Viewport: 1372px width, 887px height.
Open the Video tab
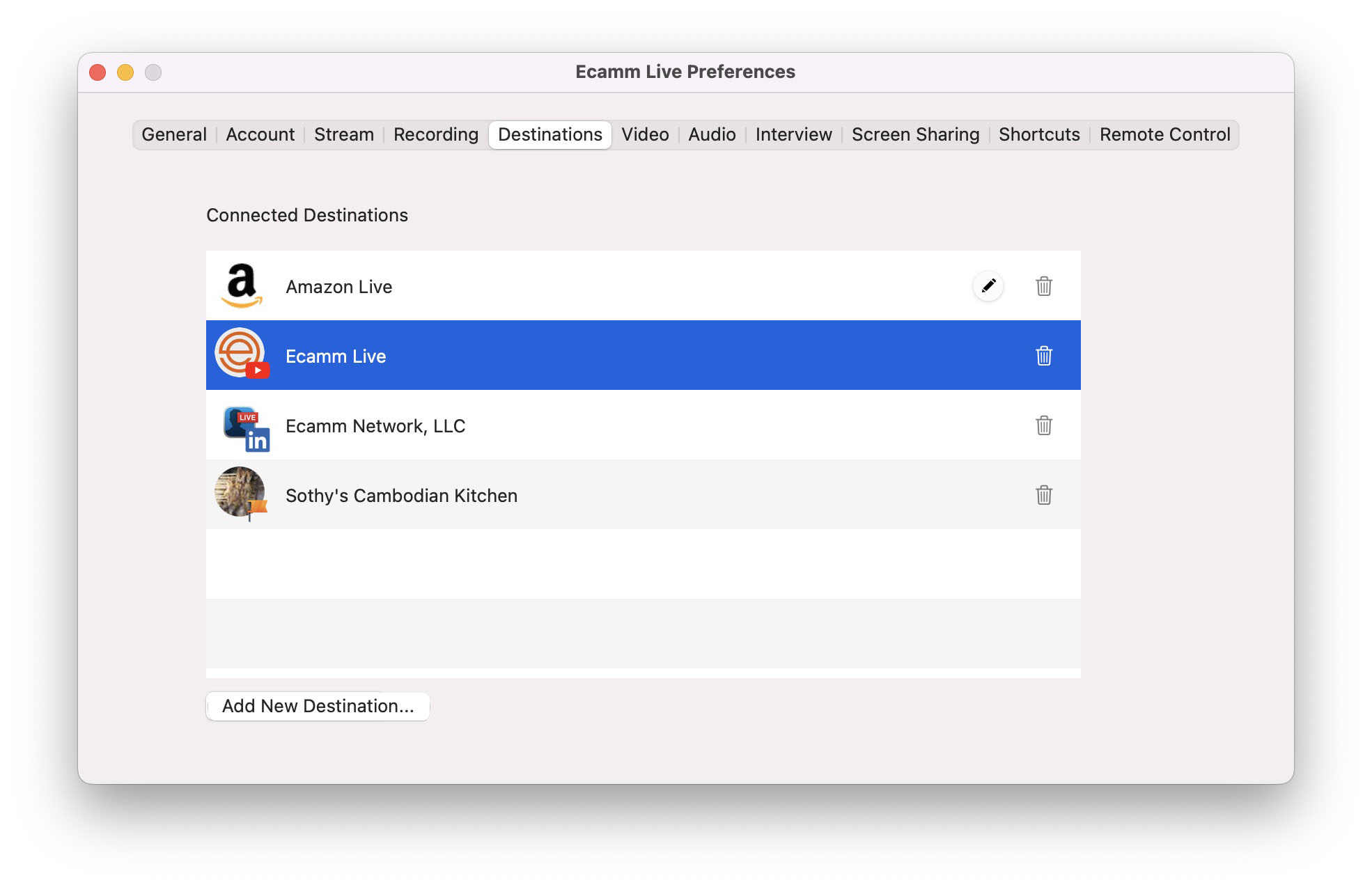[646, 134]
